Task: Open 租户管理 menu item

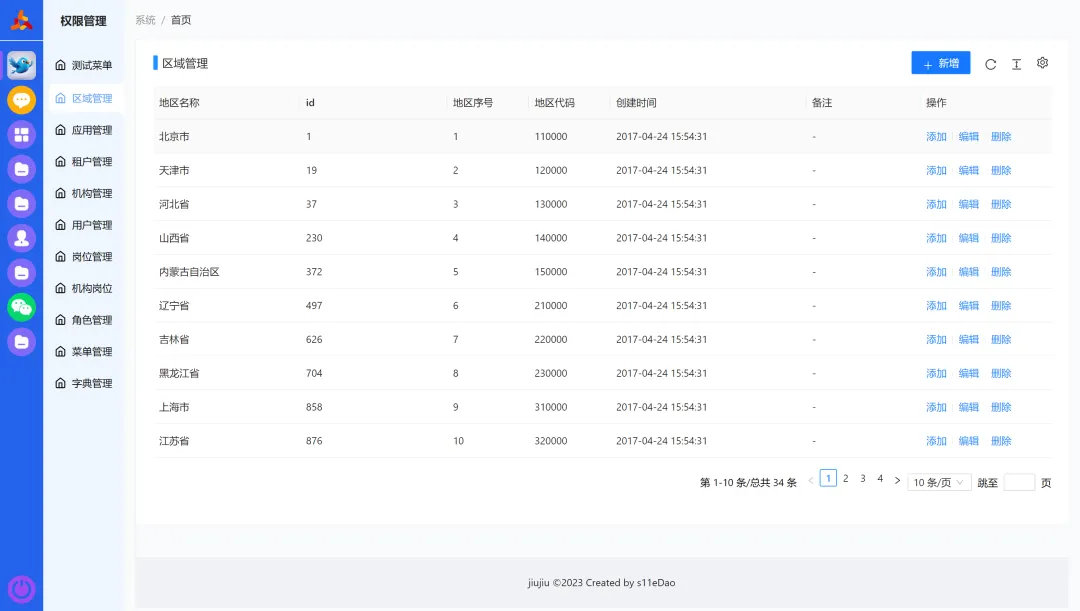Action: tap(85, 161)
